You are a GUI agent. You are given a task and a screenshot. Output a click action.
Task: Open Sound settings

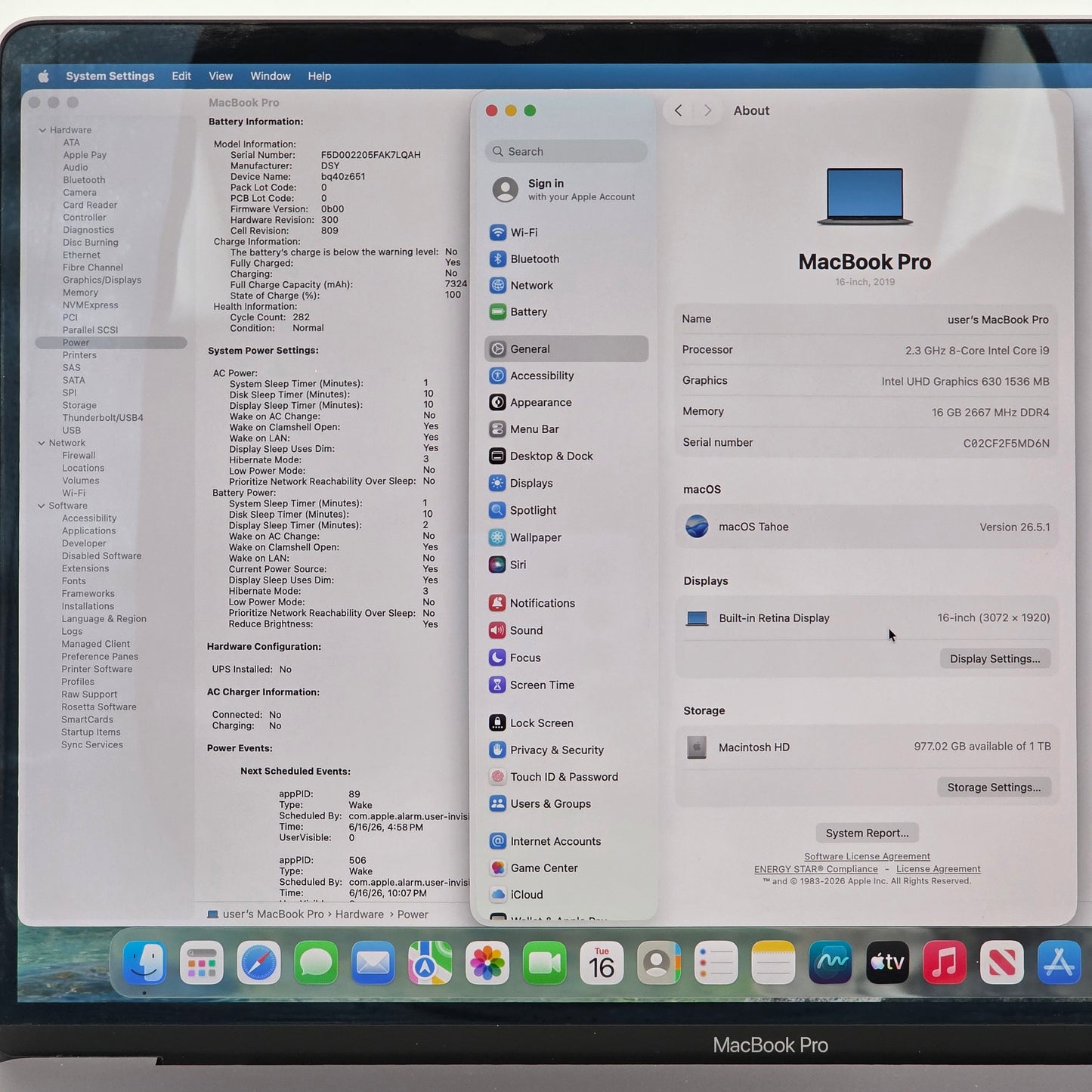pyautogui.click(x=567, y=630)
